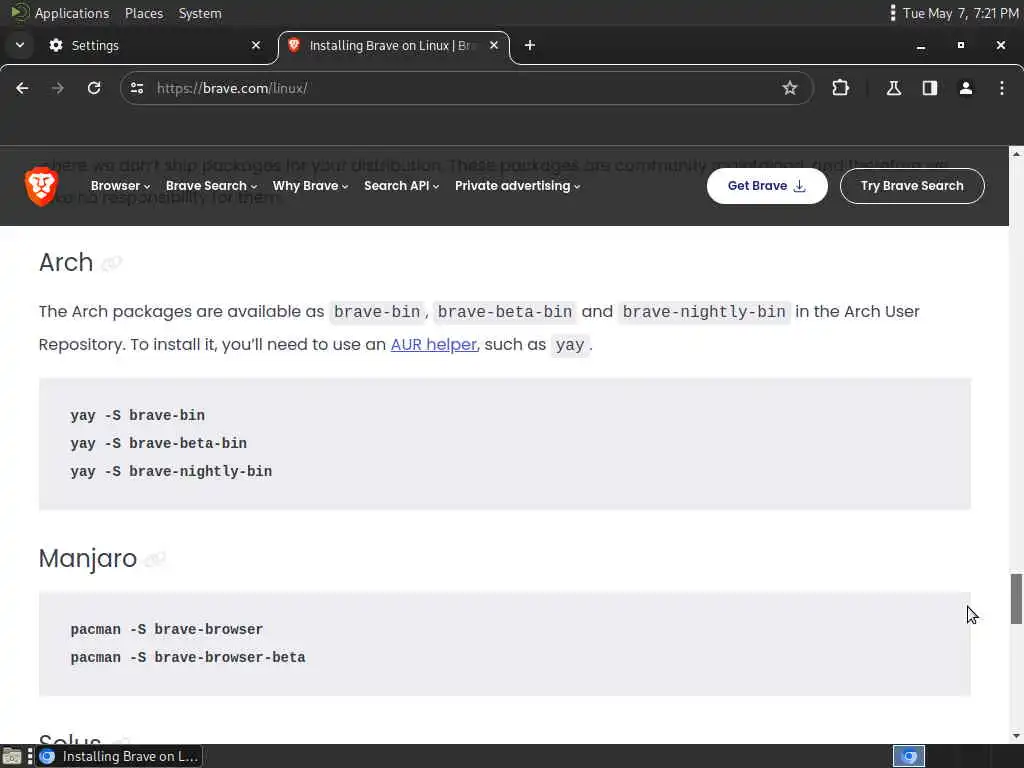The width and height of the screenshot is (1024, 768).
Task: Click the Get Brave download button
Action: click(x=767, y=186)
